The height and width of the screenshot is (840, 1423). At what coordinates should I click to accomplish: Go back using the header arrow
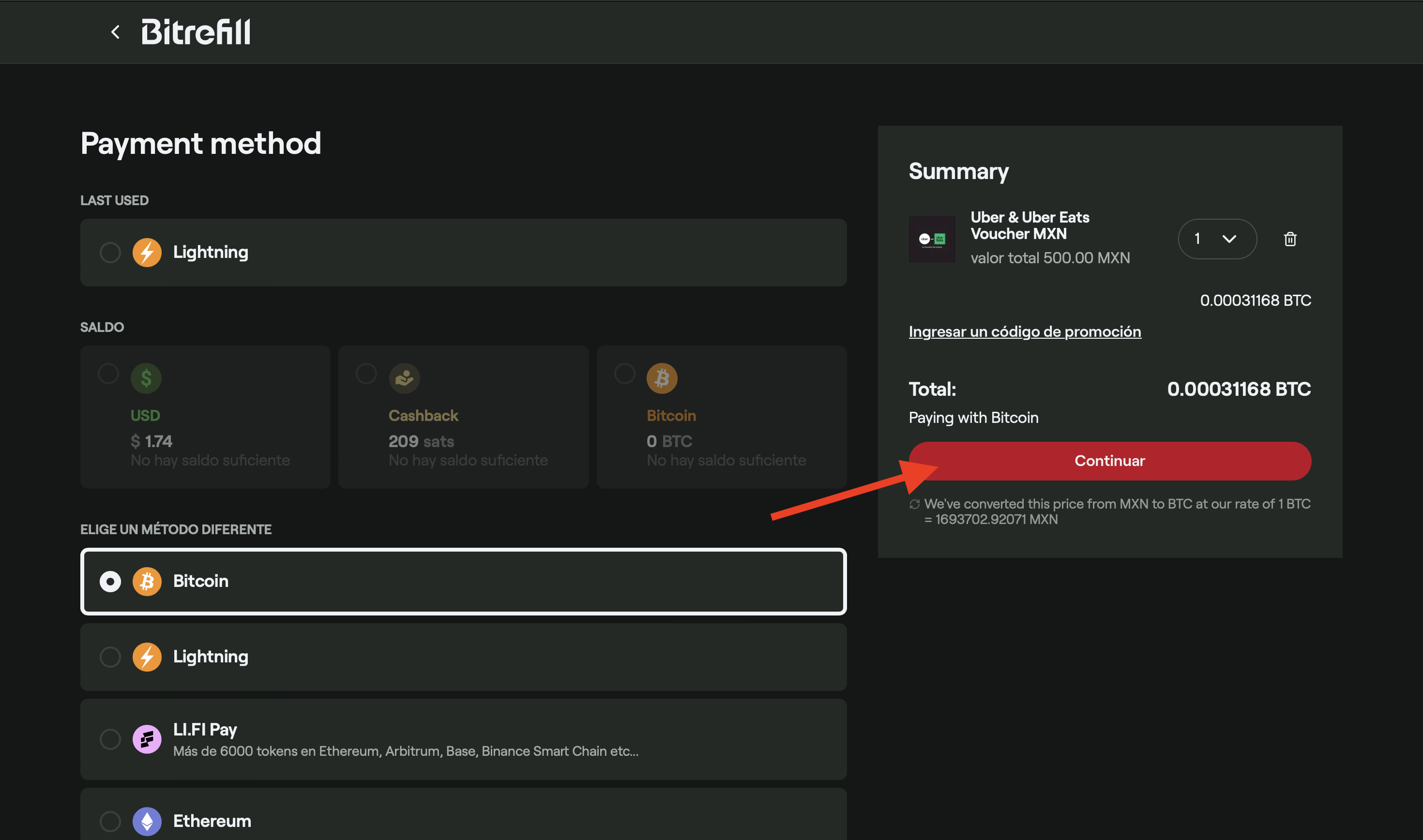tap(116, 32)
